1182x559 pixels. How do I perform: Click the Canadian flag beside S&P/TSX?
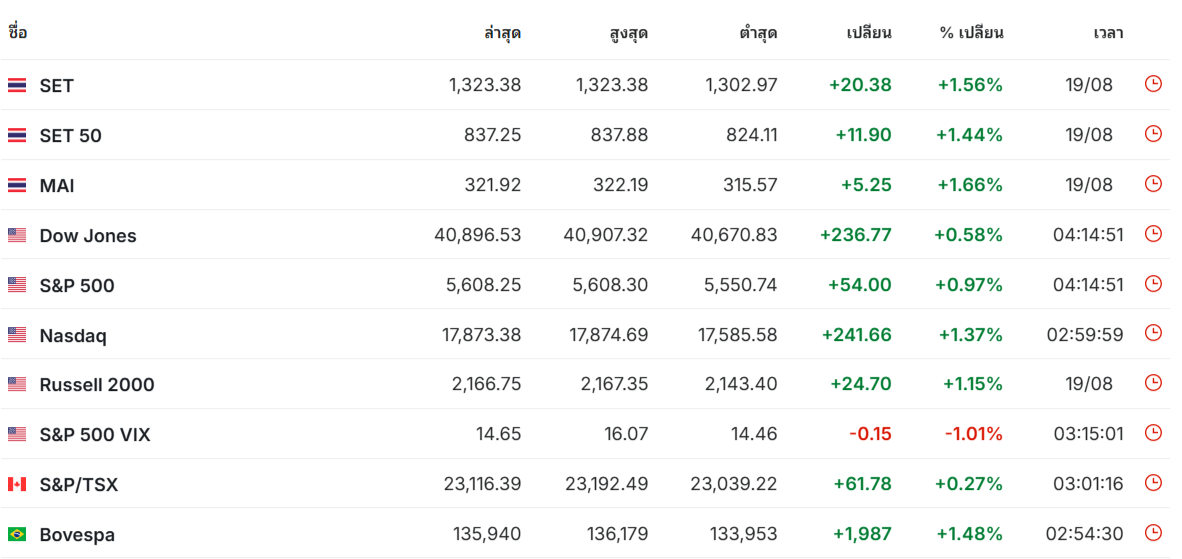pyautogui.click(x=17, y=484)
